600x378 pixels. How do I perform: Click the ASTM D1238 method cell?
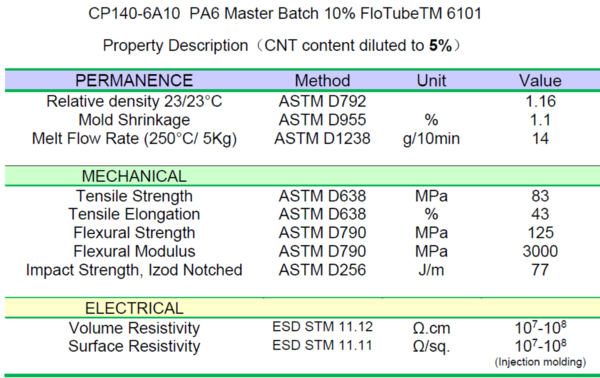pyautogui.click(x=322, y=138)
